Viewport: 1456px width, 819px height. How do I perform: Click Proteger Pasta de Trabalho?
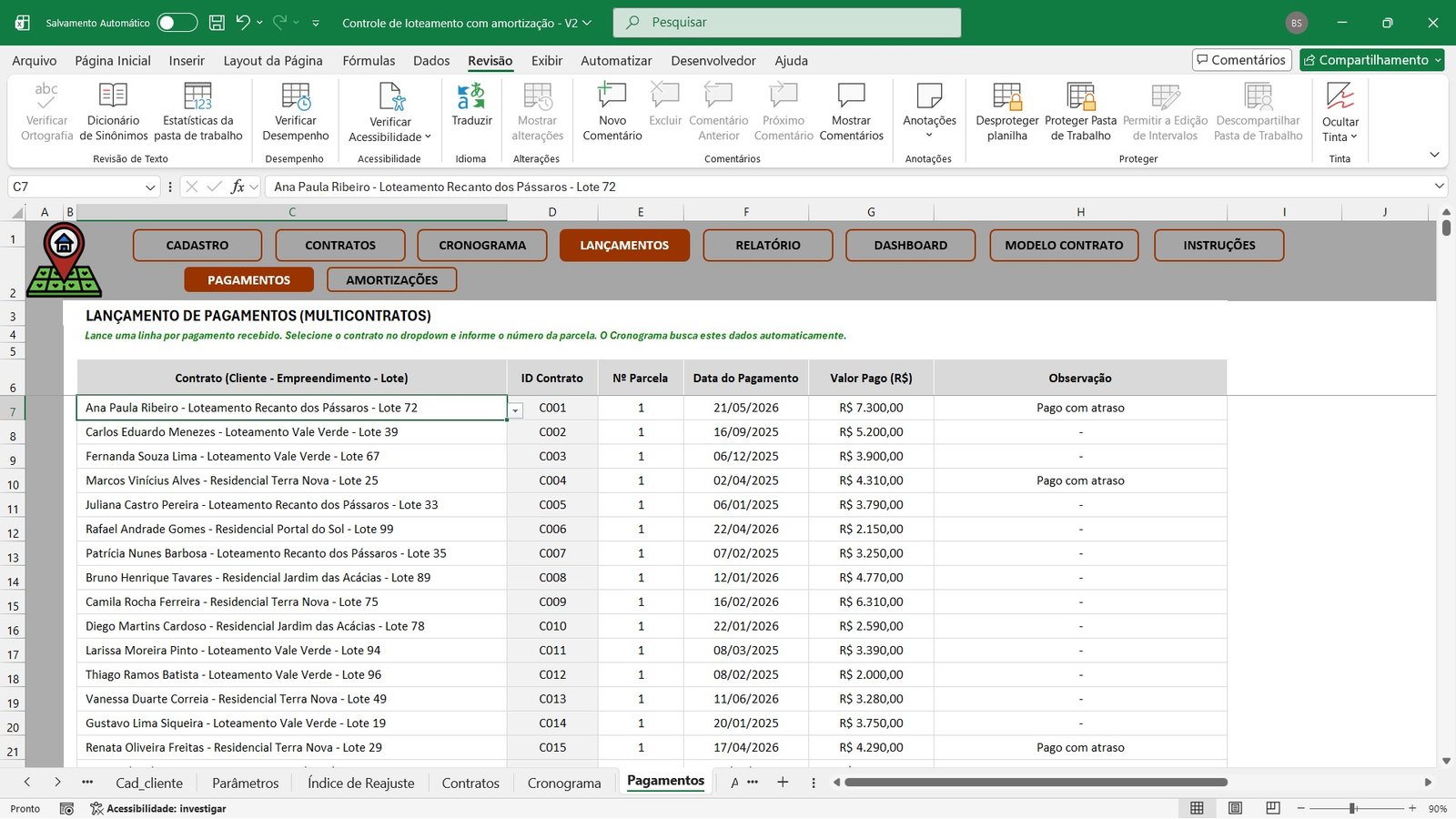[1081, 112]
